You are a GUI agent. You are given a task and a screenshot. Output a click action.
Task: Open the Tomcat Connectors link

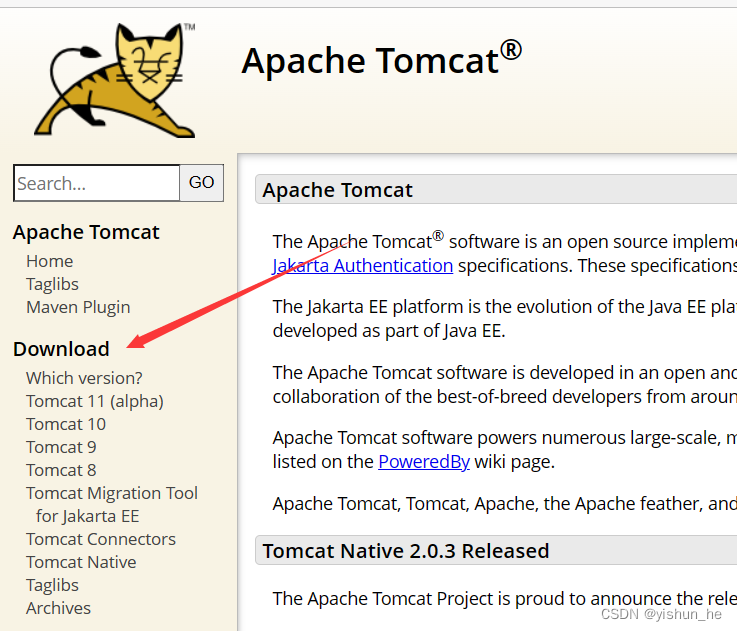101,539
